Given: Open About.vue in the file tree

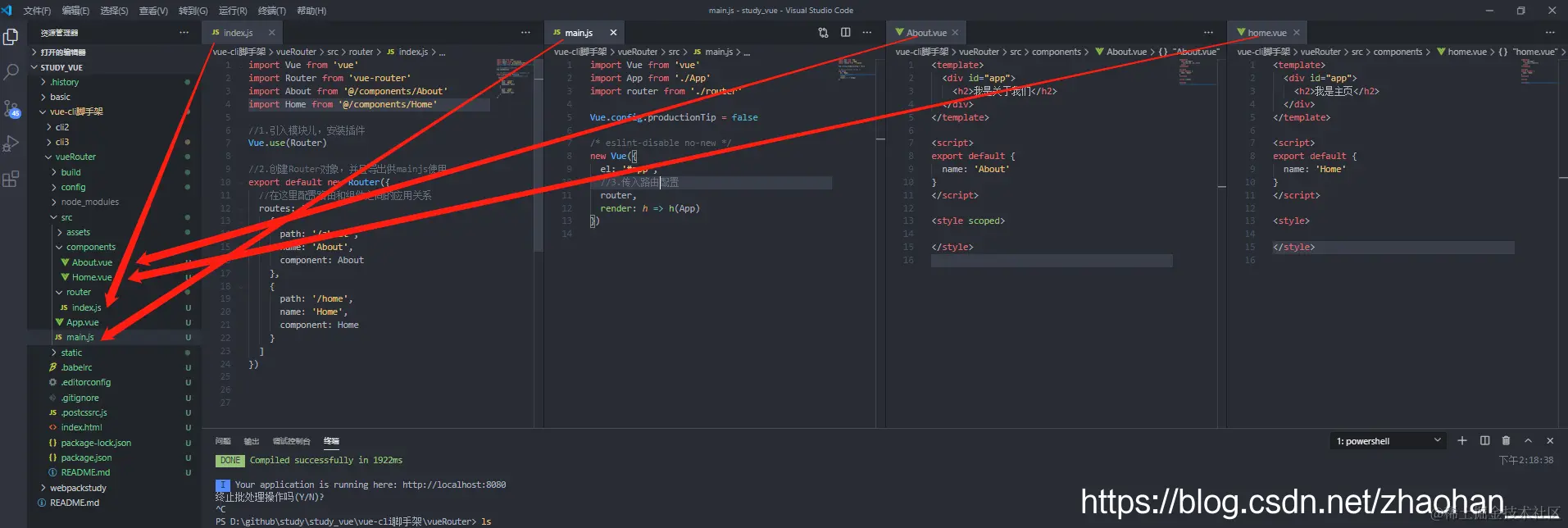Looking at the screenshot, I should point(114,262).
